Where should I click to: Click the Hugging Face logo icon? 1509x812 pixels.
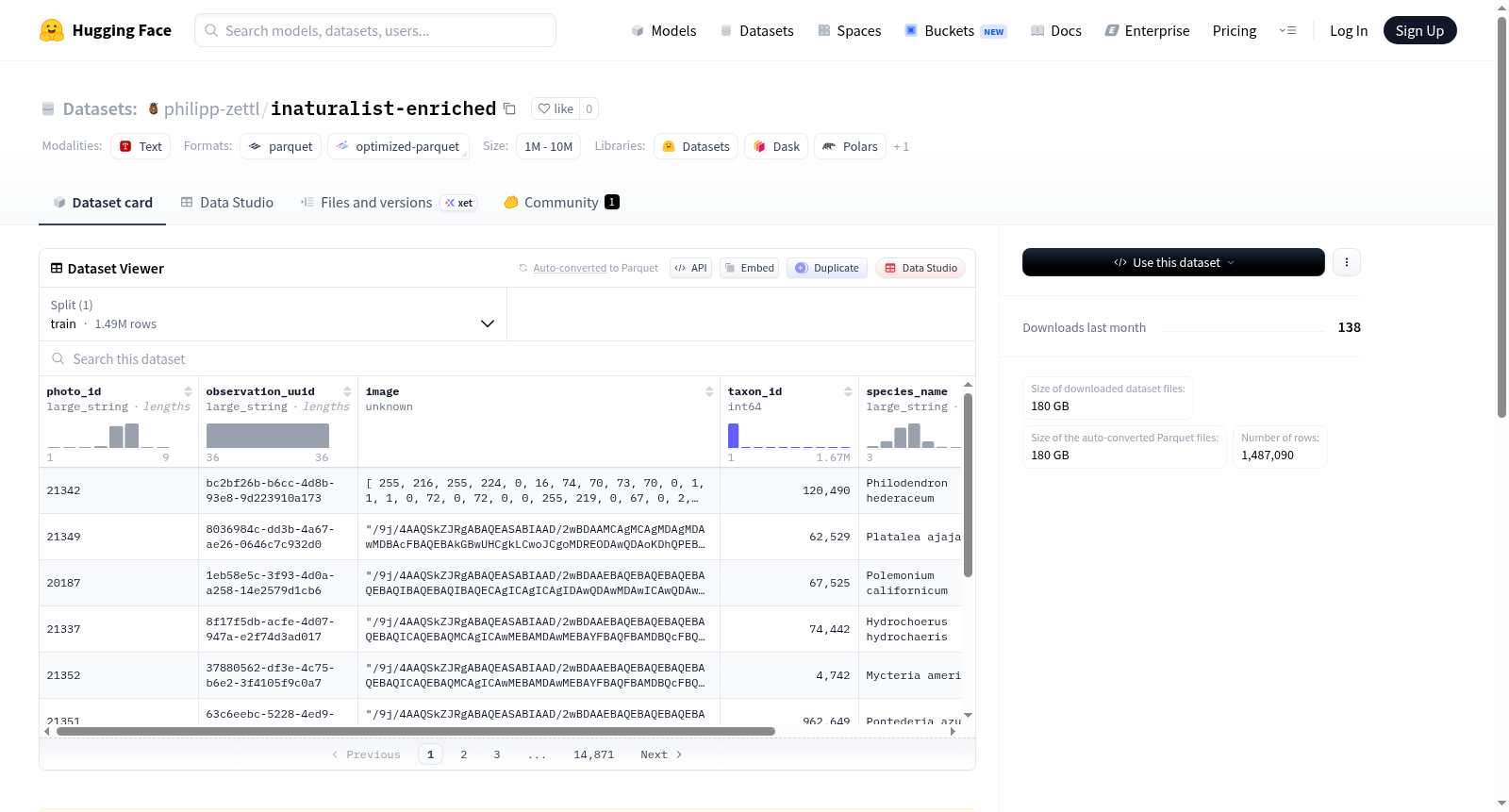pyautogui.click(x=52, y=30)
